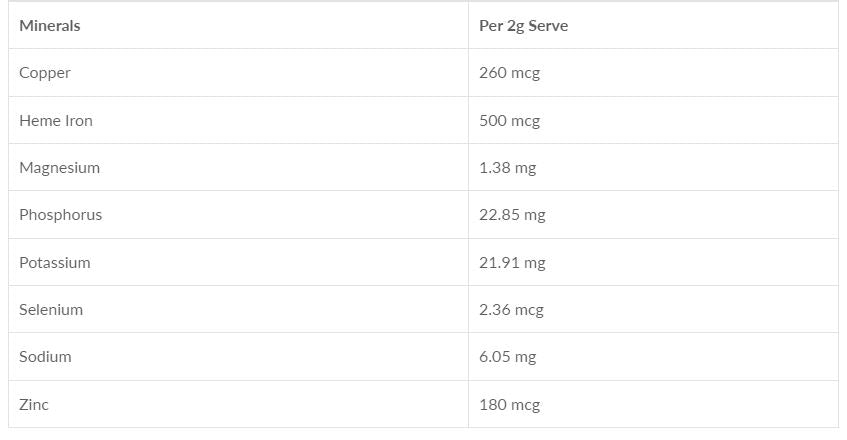Click the word Serve in header

tap(548, 26)
